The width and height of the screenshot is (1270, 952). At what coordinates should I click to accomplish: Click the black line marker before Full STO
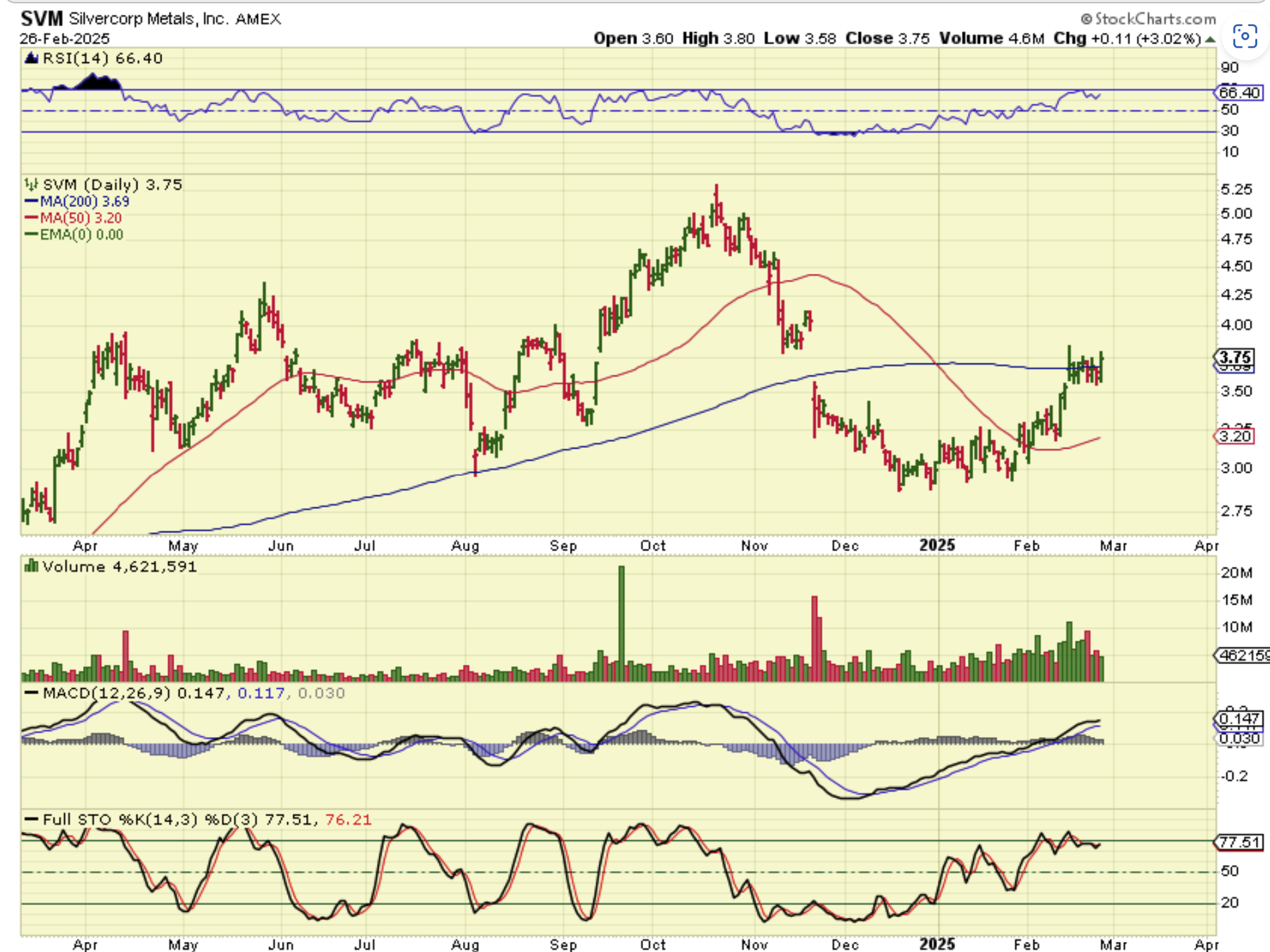31,819
